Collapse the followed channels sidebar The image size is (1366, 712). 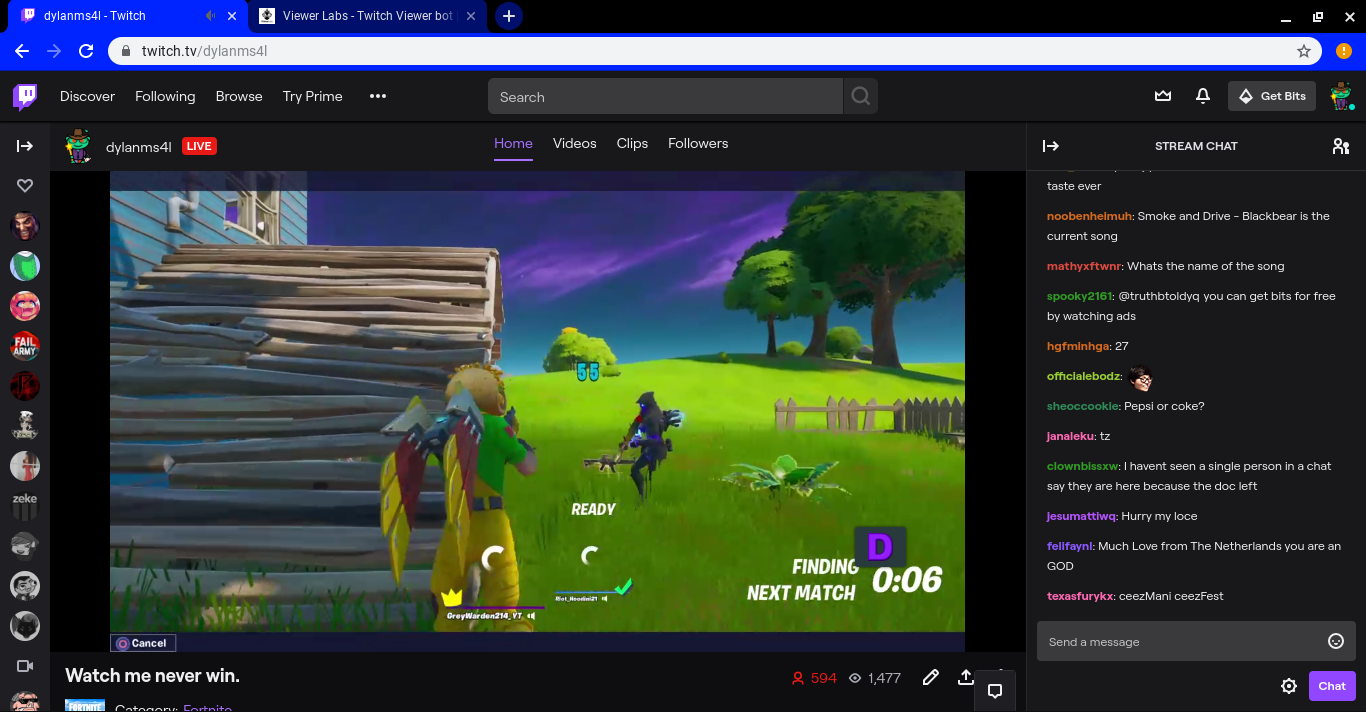tap(24, 146)
